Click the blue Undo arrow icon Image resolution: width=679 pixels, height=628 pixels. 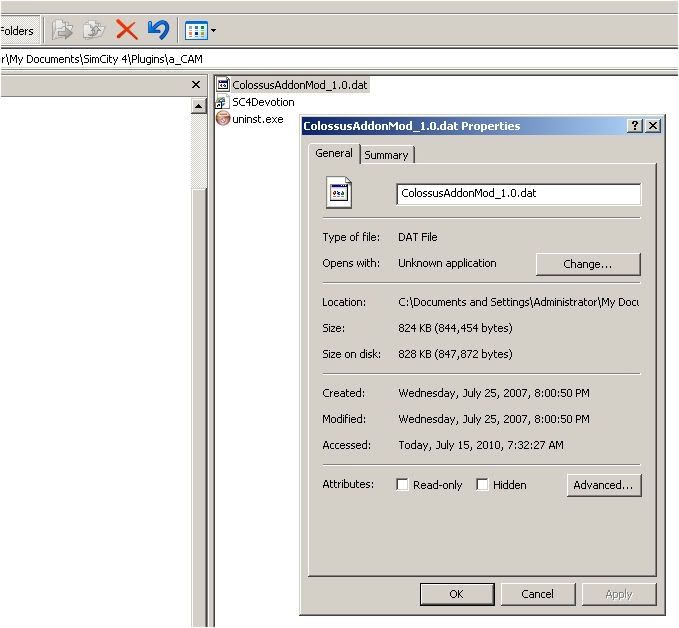coord(158,30)
